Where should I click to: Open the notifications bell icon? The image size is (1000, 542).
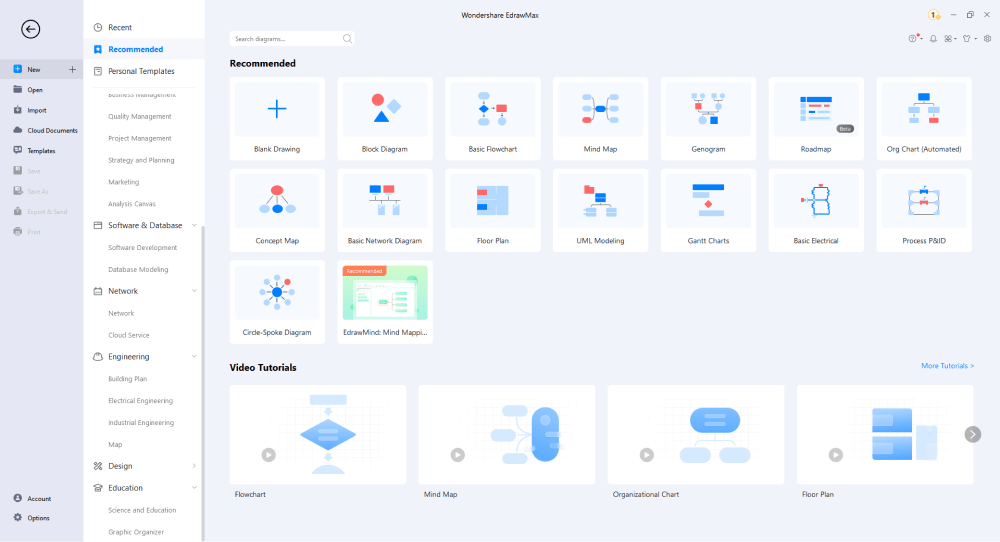(x=933, y=38)
